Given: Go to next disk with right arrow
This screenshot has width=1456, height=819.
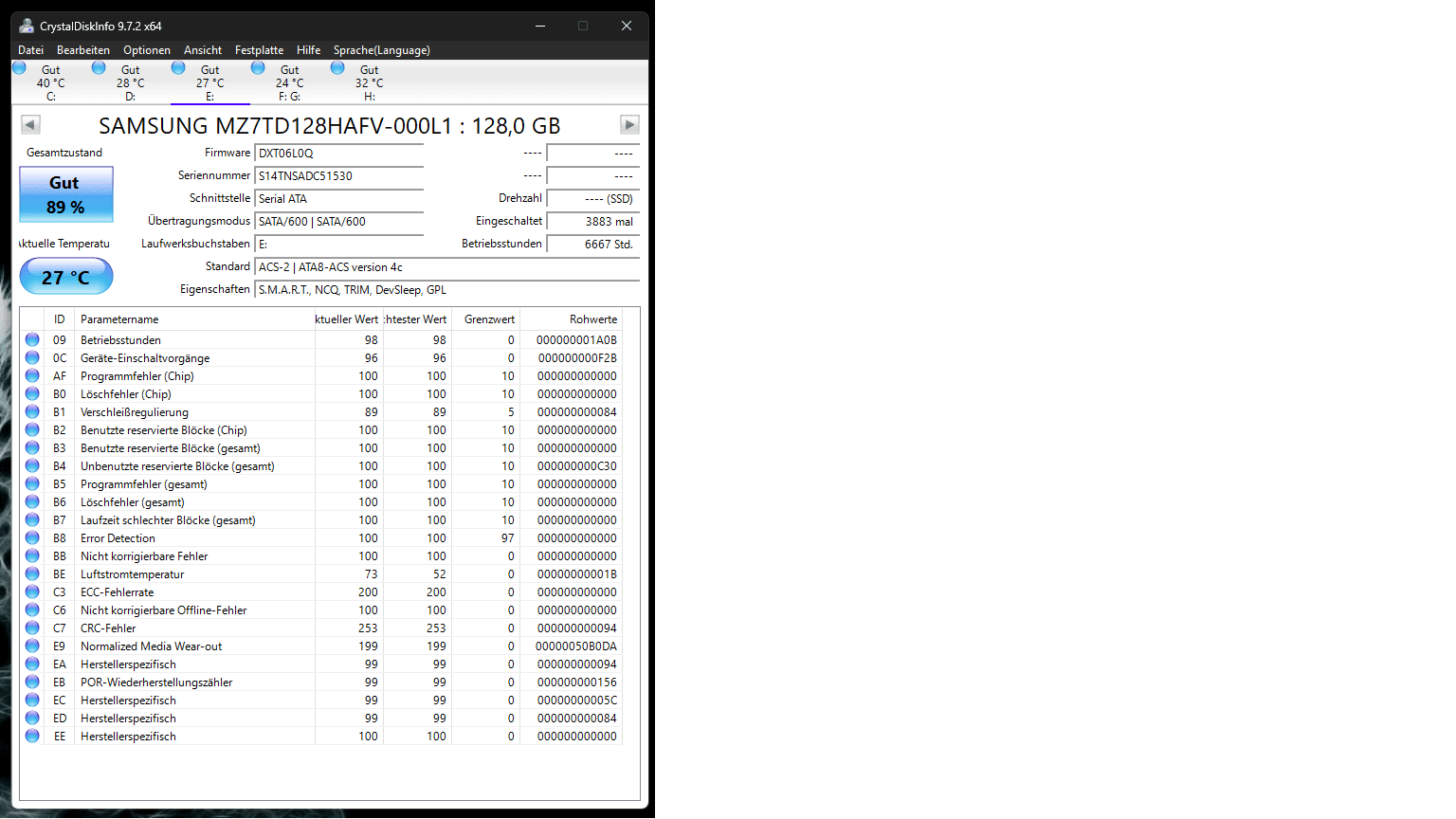Looking at the screenshot, I should pyautogui.click(x=629, y=124).
